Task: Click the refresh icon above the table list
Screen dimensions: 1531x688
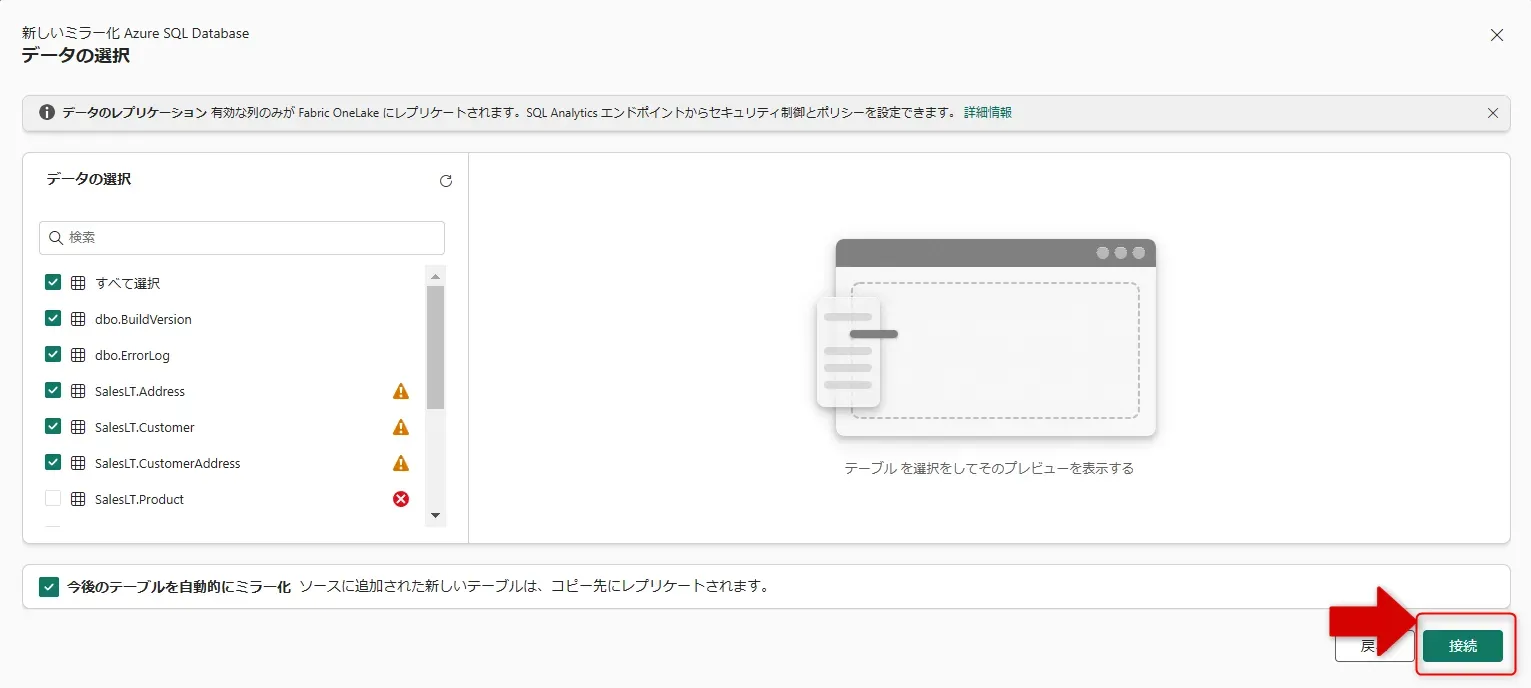Action: (x=446, y=181)
